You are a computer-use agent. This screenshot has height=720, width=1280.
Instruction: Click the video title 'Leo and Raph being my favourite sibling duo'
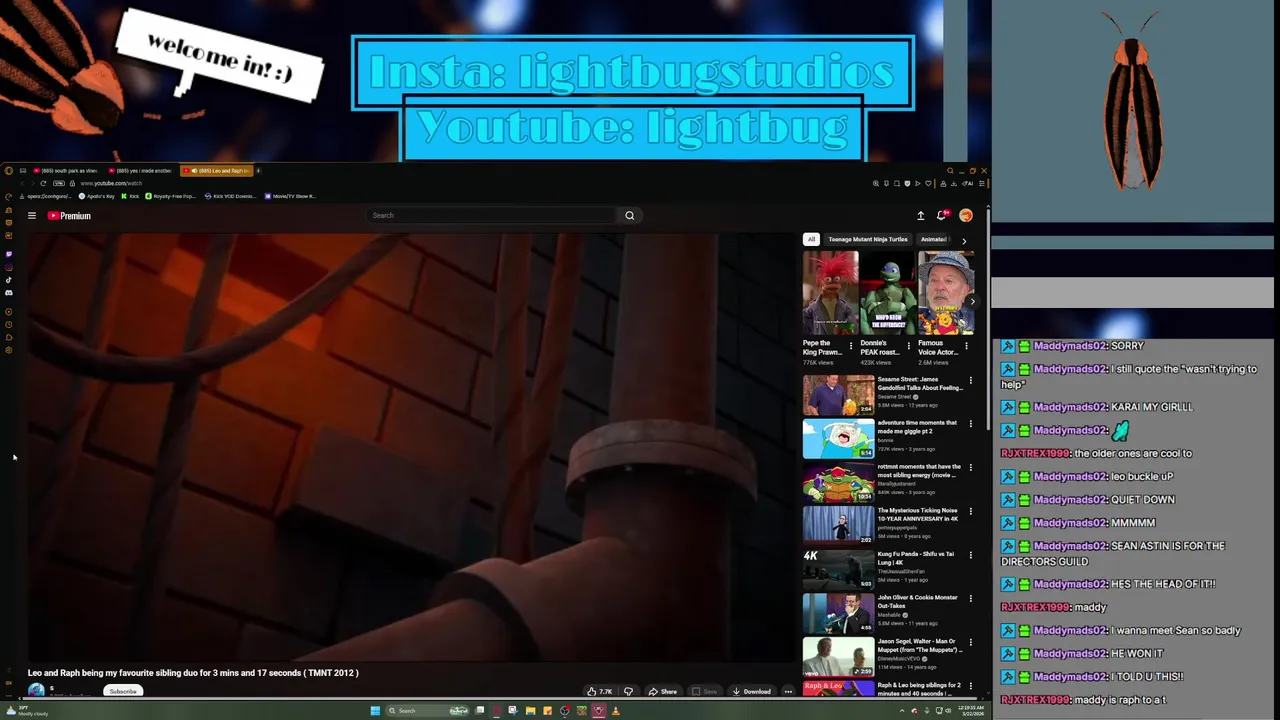[x=193, y=673]
